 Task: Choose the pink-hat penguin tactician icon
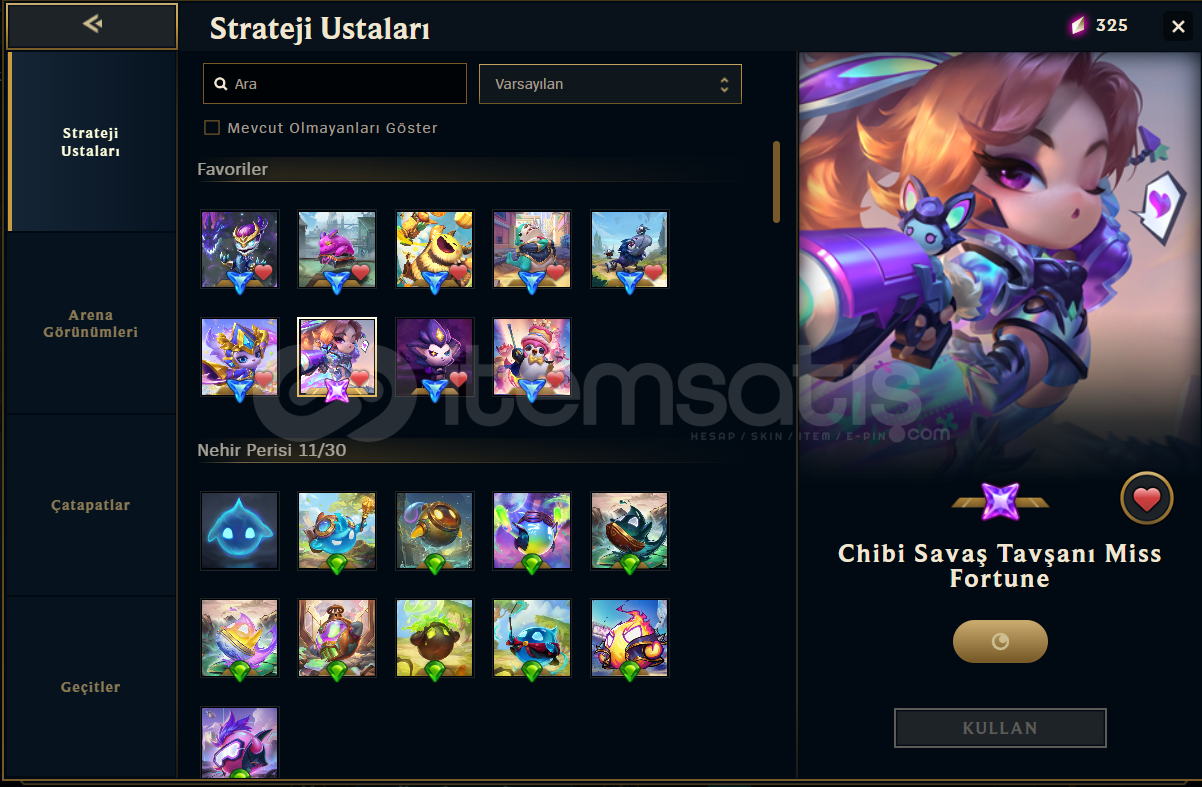[x=532, y=357]
